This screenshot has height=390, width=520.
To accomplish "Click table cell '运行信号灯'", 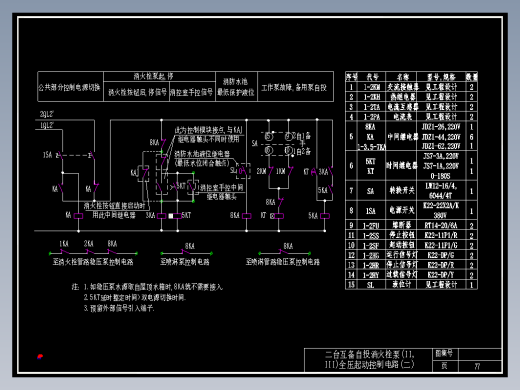I will click(x=402, y=255).
